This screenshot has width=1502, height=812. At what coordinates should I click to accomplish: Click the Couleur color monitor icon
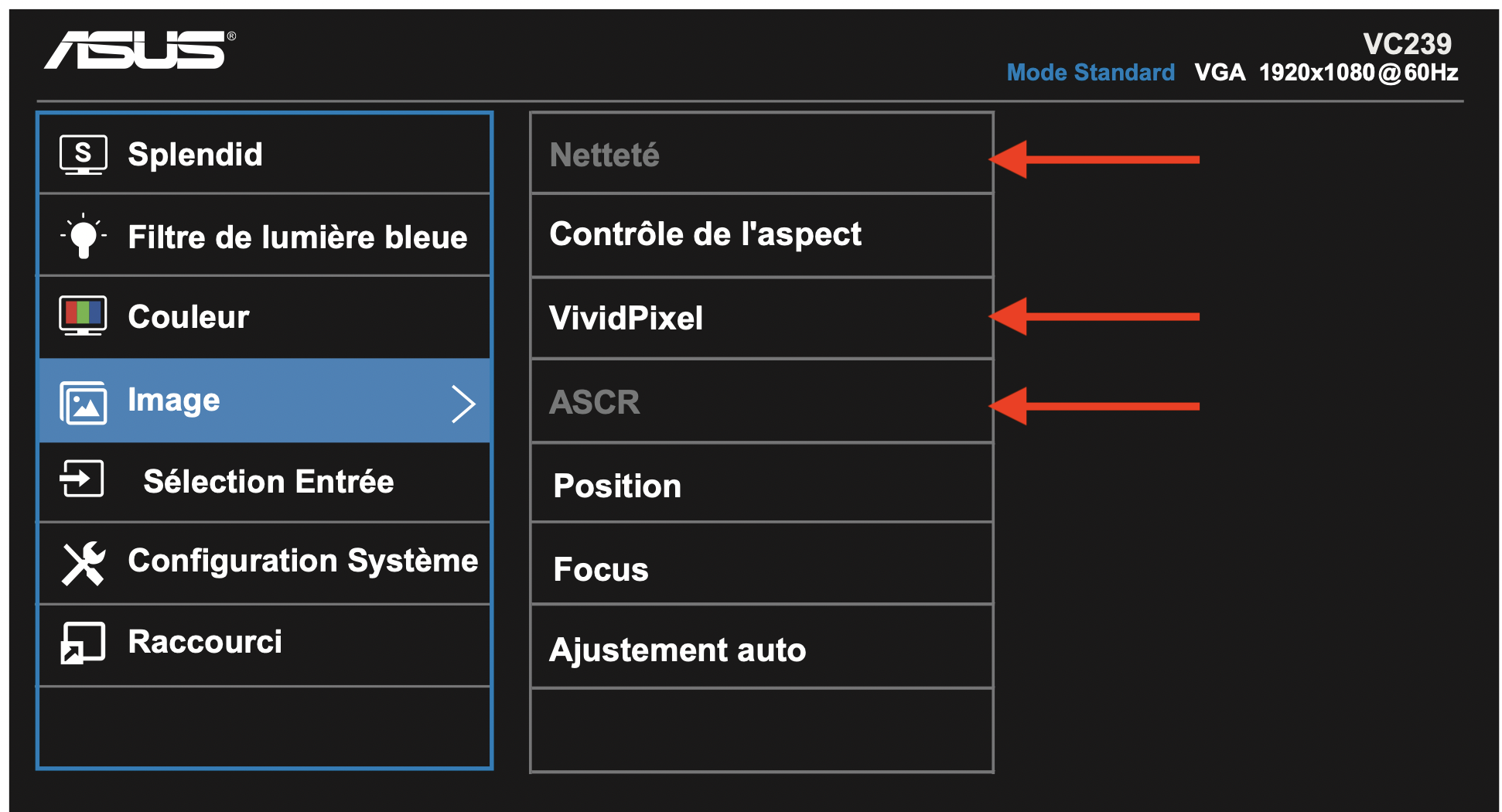pos(83,316)
